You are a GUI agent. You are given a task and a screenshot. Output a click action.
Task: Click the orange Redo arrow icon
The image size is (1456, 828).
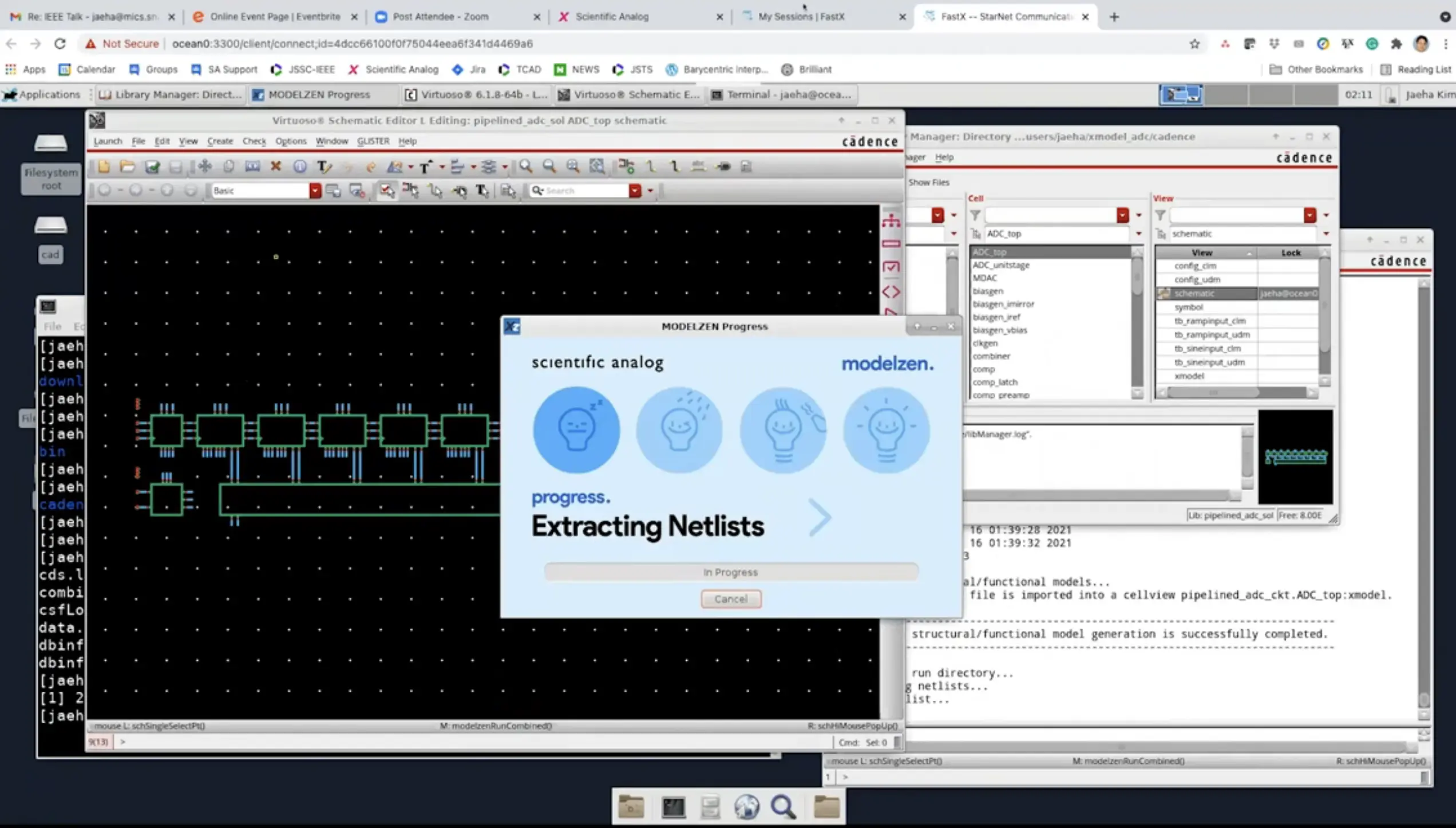click(x=371, y=166)
